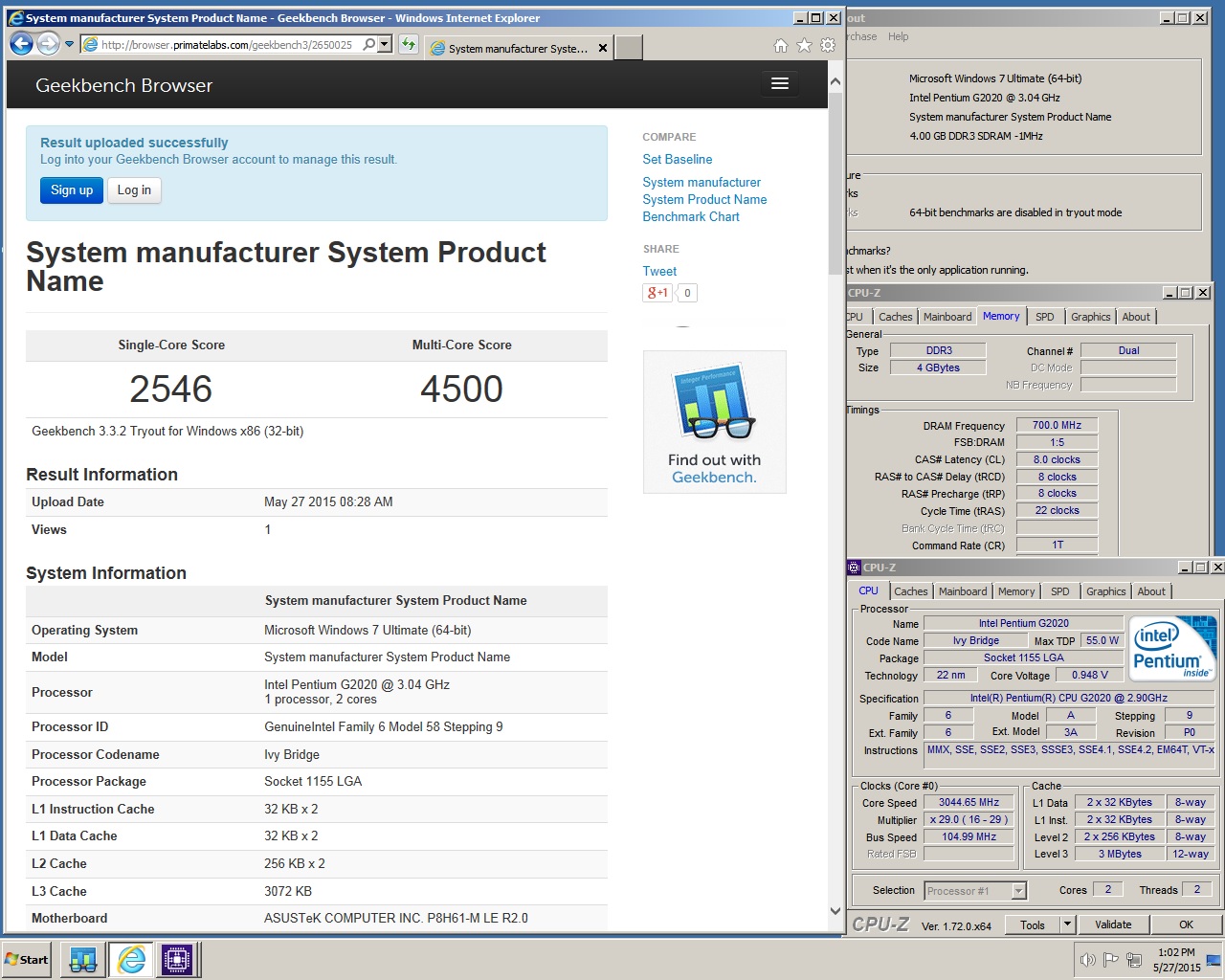Switch to Mainboard tab in lower CPU-Z window
The image size is (1225, 980).
click(963, 591)
